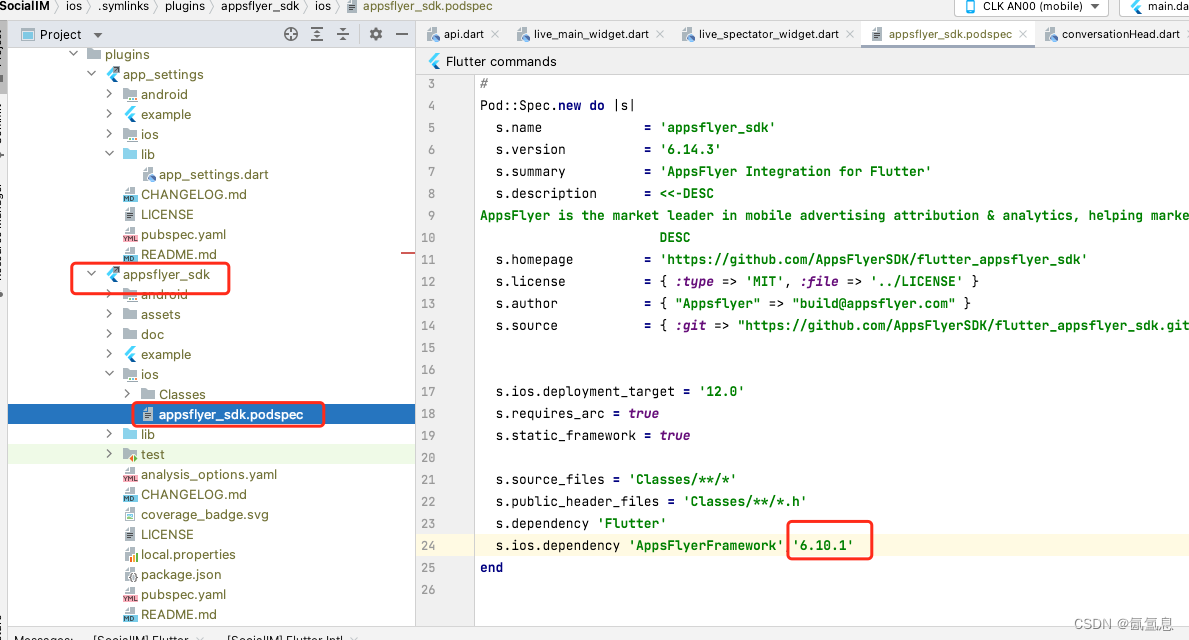Collapse the app_settings plugin node
This screenshot has height=640, width=1189.
[92, 74]
